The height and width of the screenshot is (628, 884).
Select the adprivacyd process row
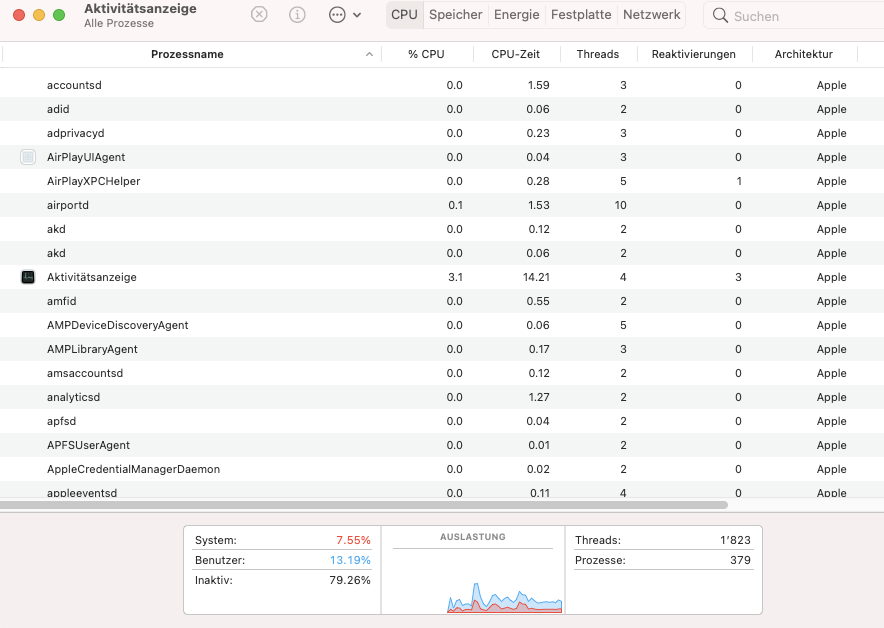[442, 133]
